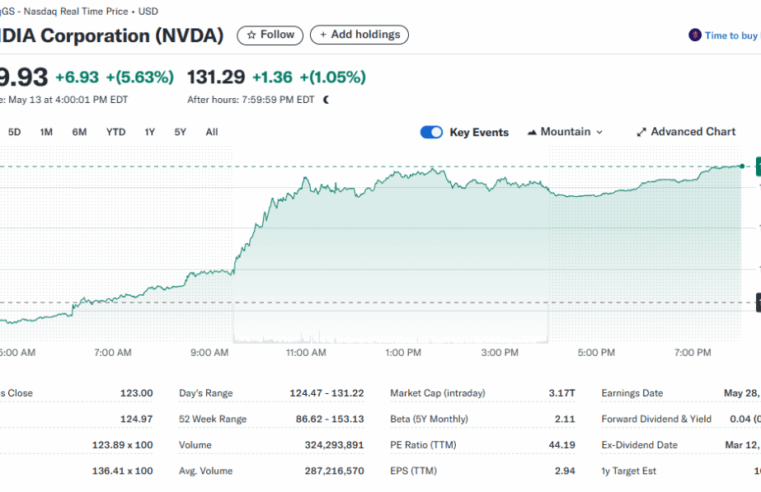Click the after hours price 131.29
The image size is (761, 492).
tap(216, 77)
